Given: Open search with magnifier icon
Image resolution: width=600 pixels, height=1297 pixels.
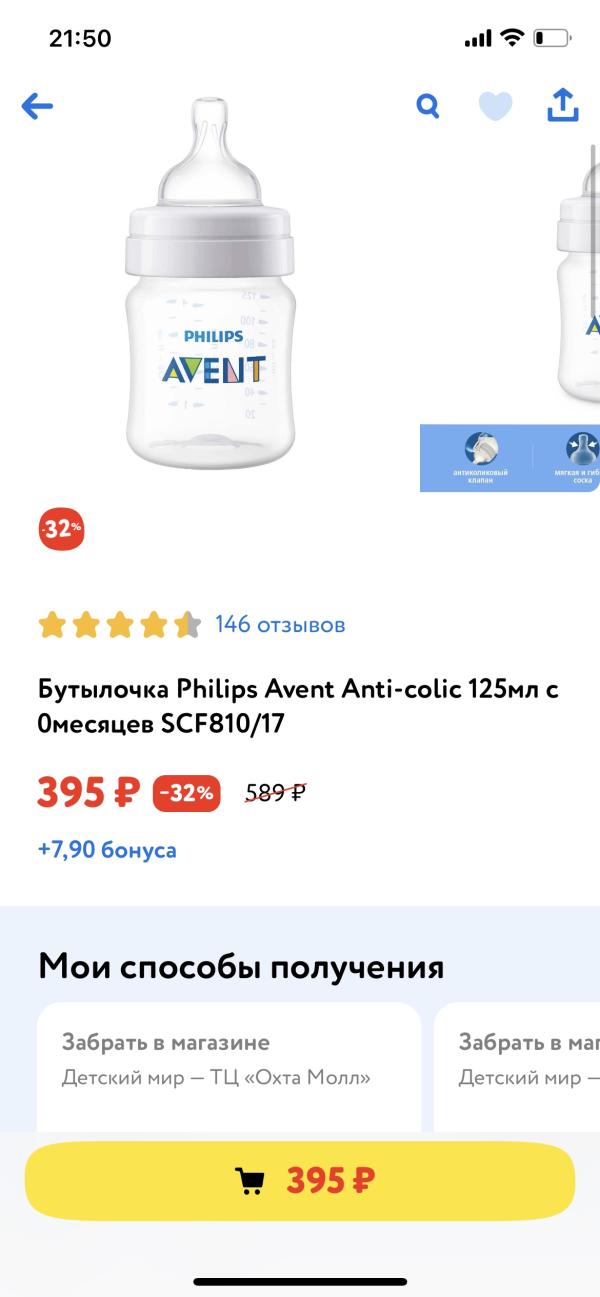Looking at the screenshot, I should pos(428,106).
